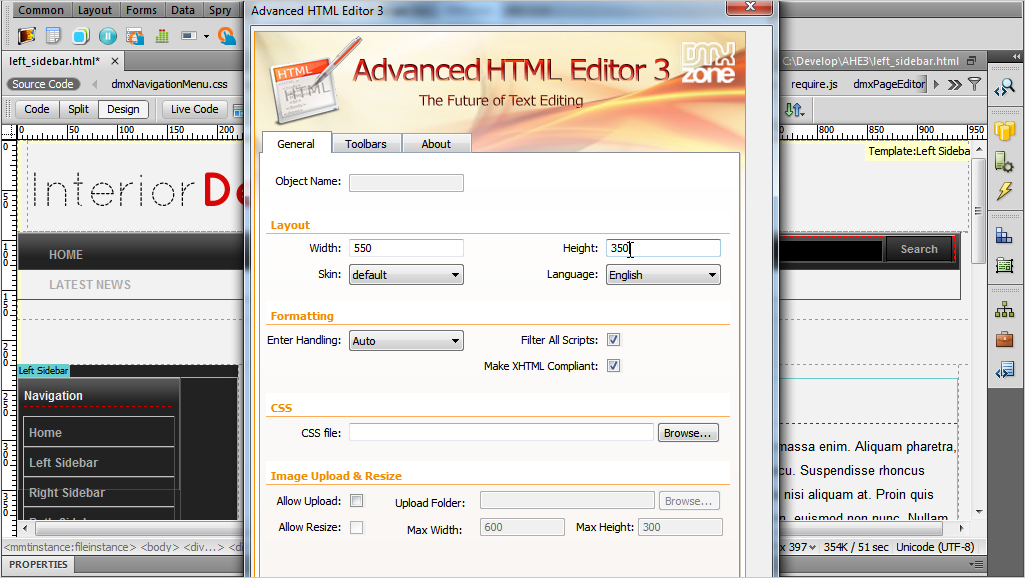
Task: Switch to Design view
Action: click(123, 109)
